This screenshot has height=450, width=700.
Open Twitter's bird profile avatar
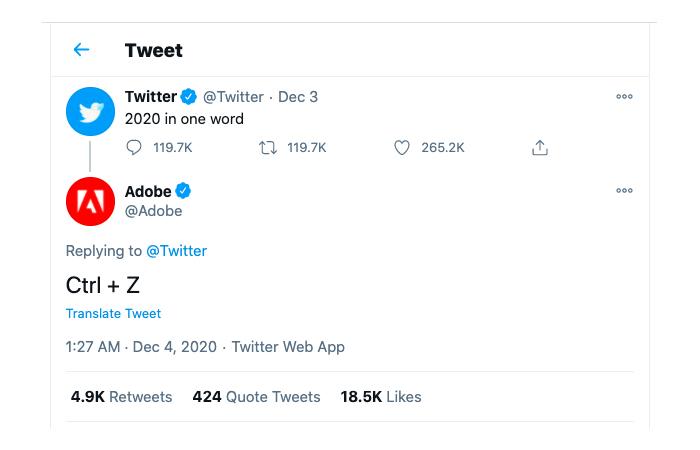pos(91,112)
